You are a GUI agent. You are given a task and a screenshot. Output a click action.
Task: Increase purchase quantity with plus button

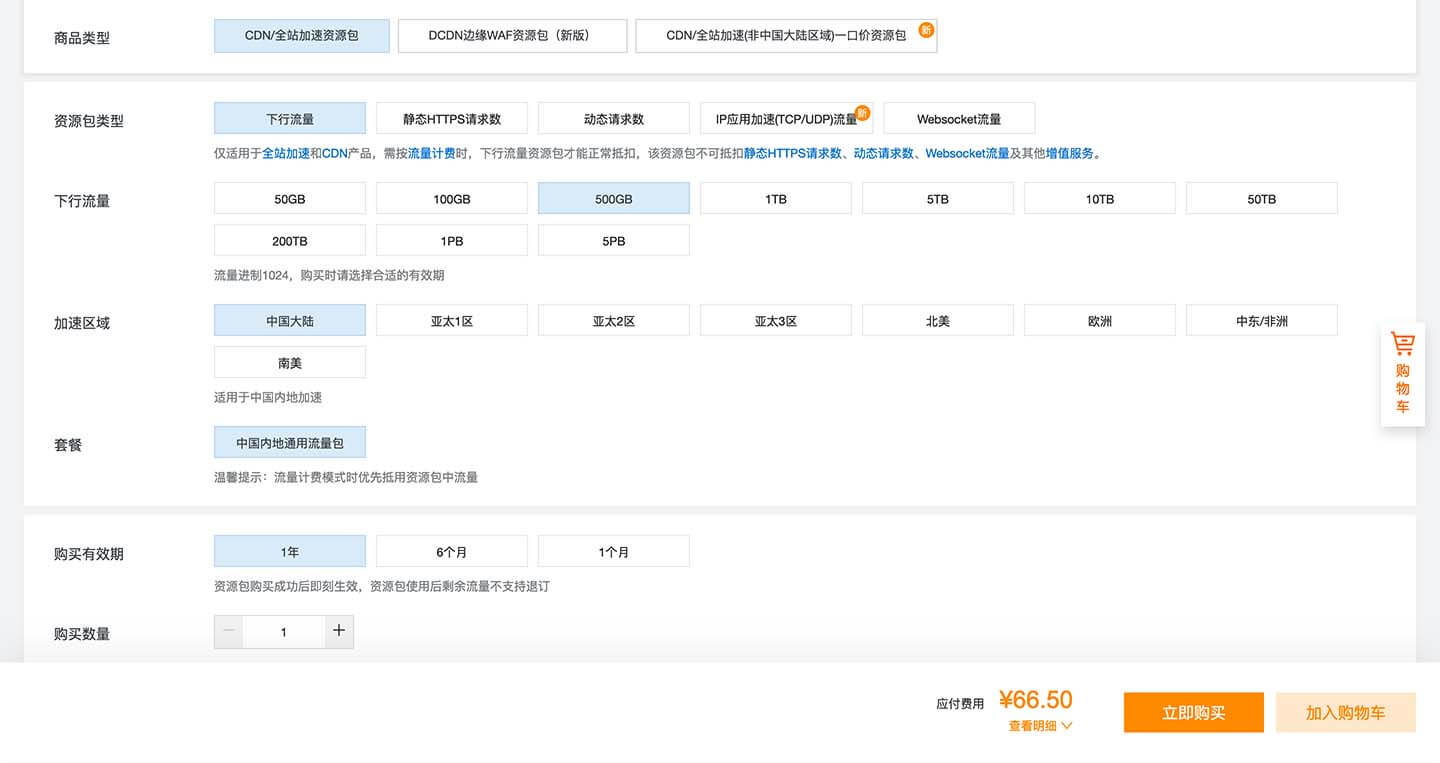(339, 632)
